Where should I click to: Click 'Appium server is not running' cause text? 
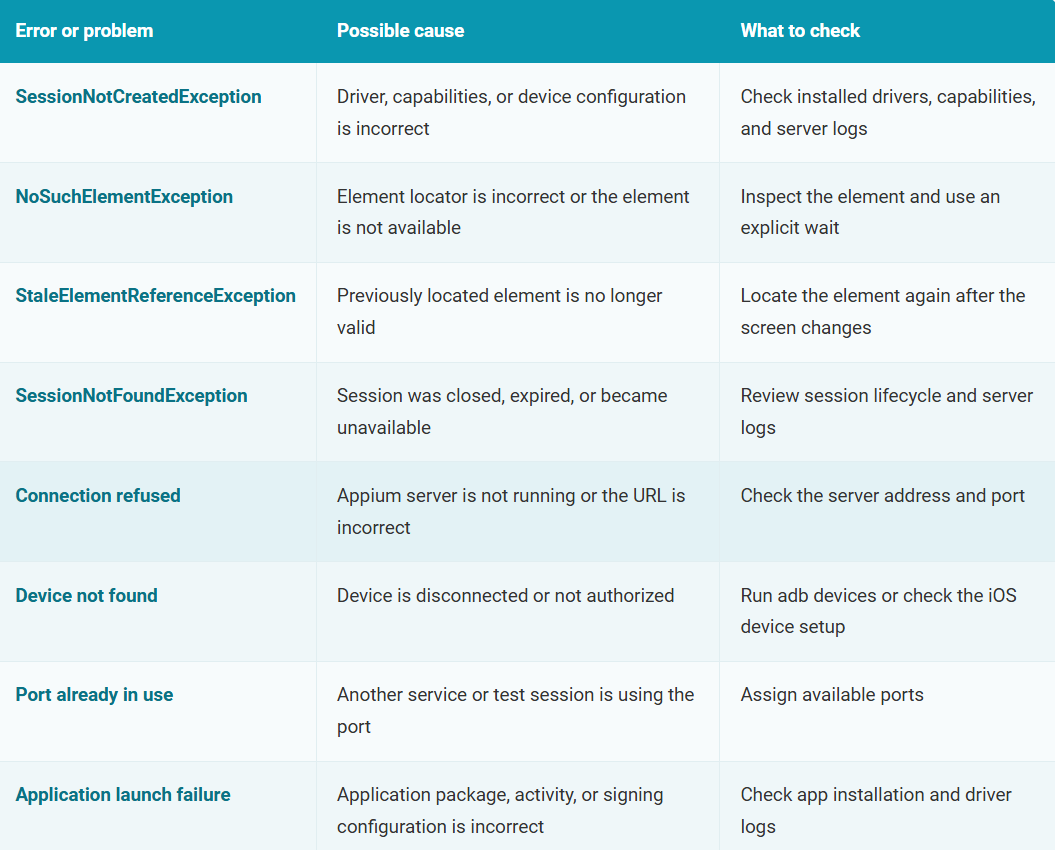511,511
